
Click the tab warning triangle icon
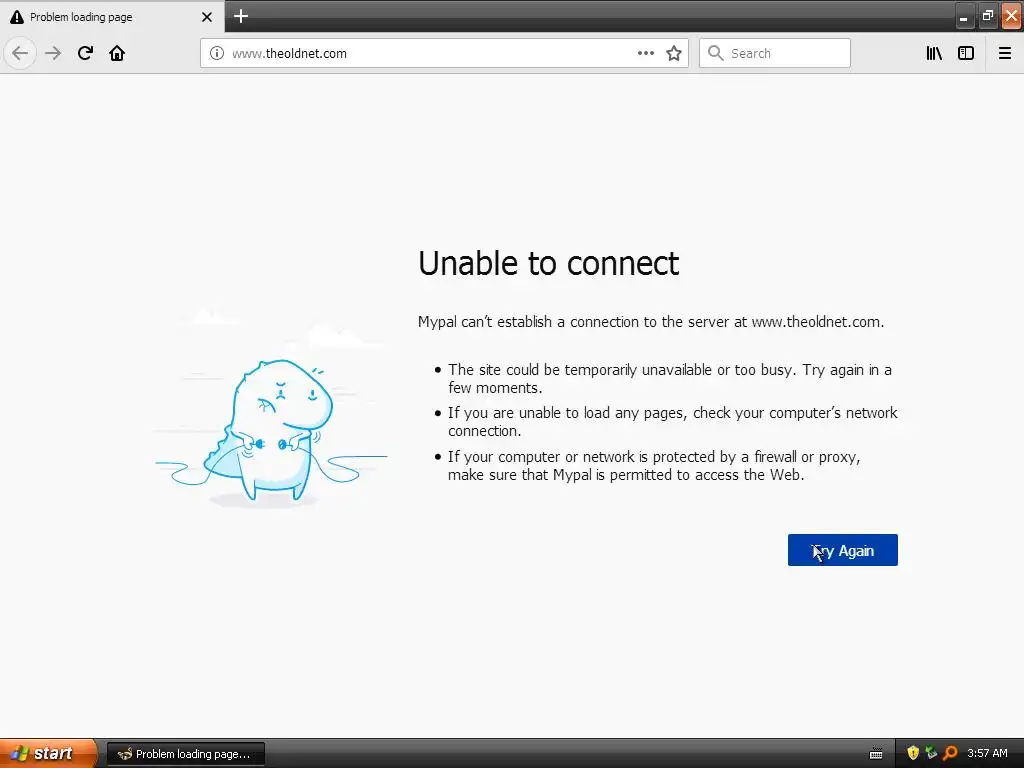tap(17, 17)
